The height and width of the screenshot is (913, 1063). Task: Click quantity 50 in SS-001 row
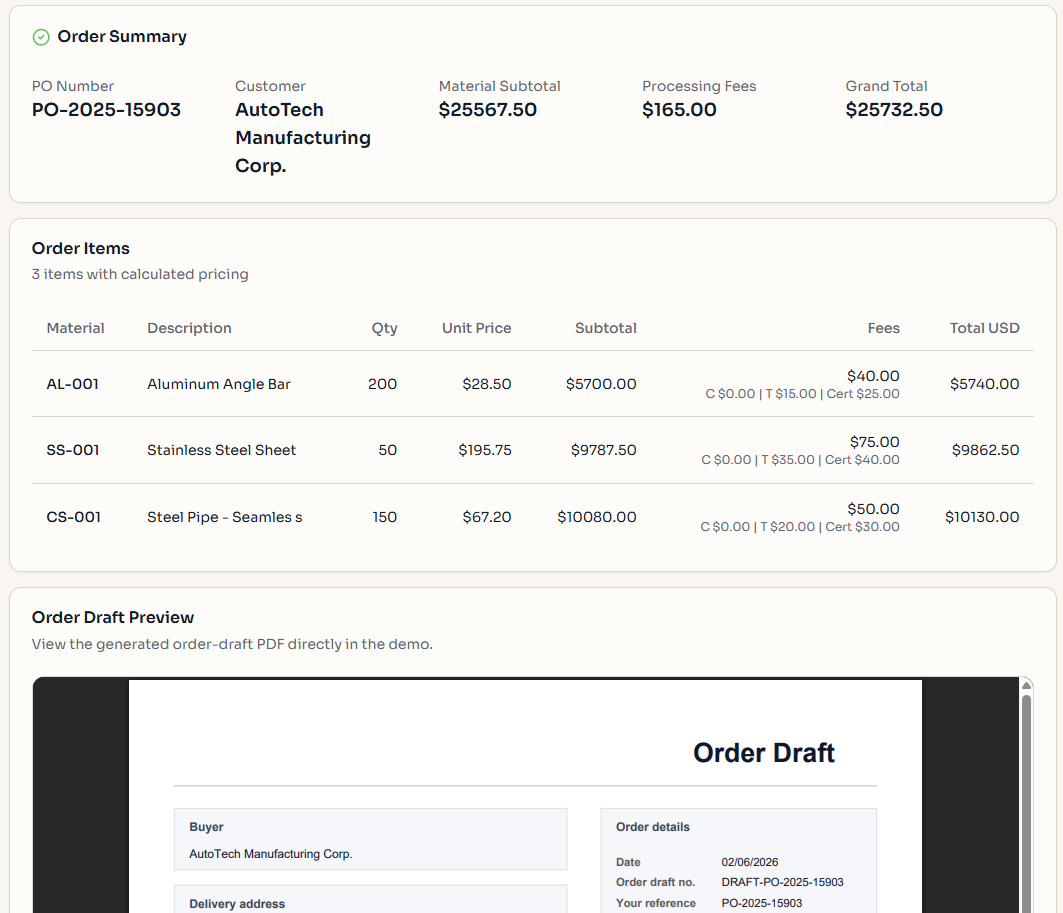click(x=388, y=450)
